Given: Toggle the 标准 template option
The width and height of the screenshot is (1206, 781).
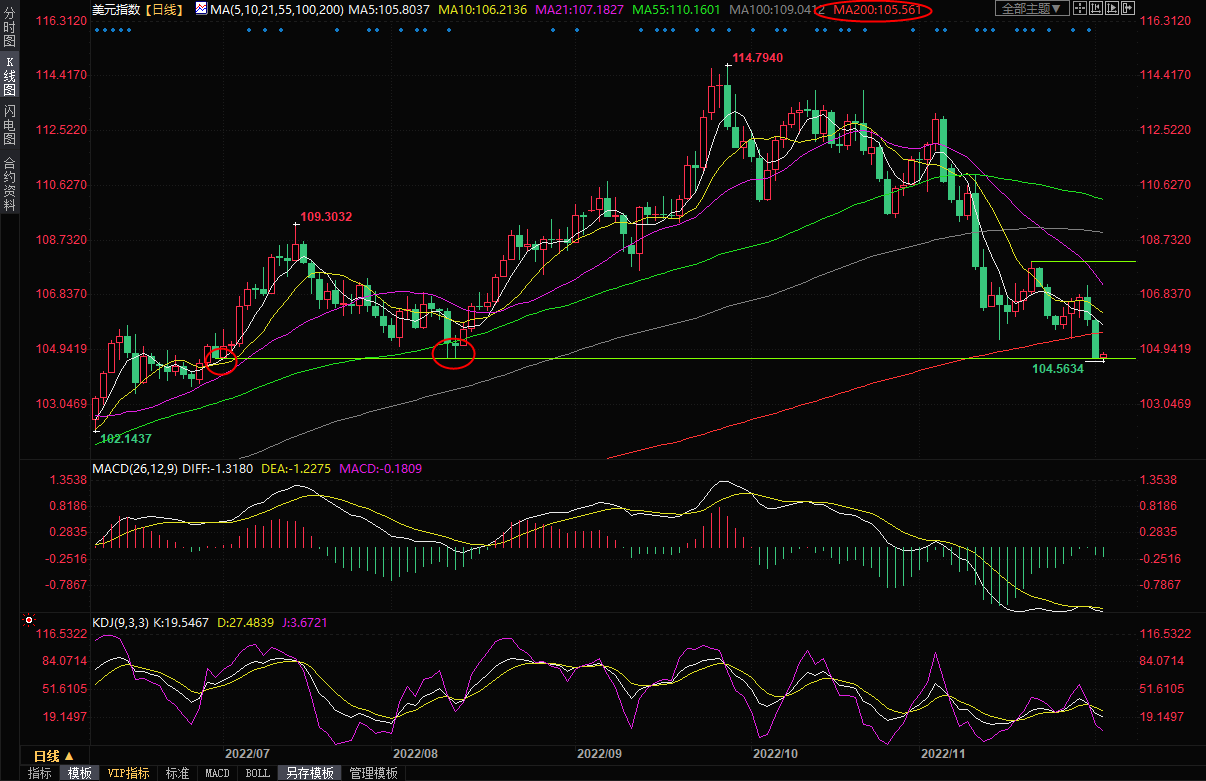Looking at the screenshot, I should (x=177, y=773).
